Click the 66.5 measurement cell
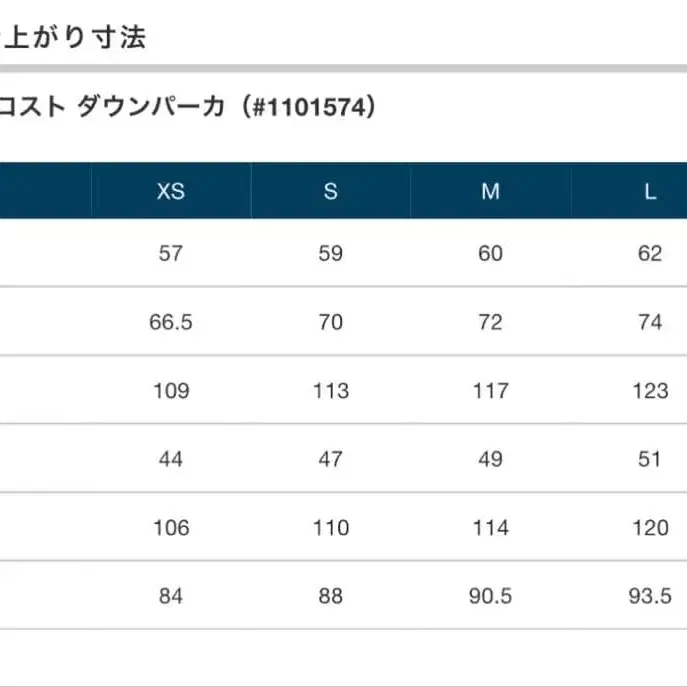Viewport: 687px width, 687px height. tap(171, 322)
